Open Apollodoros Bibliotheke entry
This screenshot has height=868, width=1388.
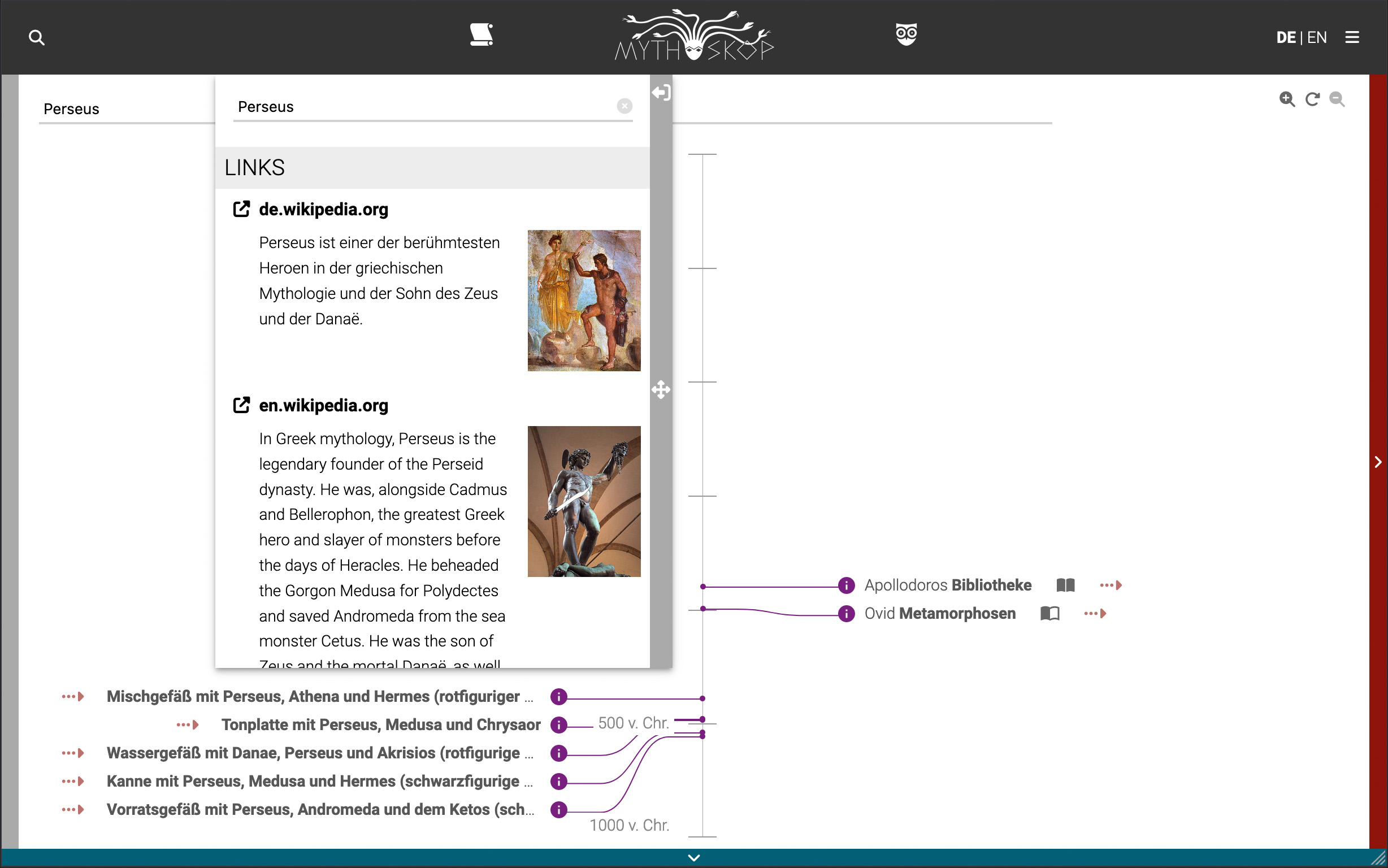point(948,585)
